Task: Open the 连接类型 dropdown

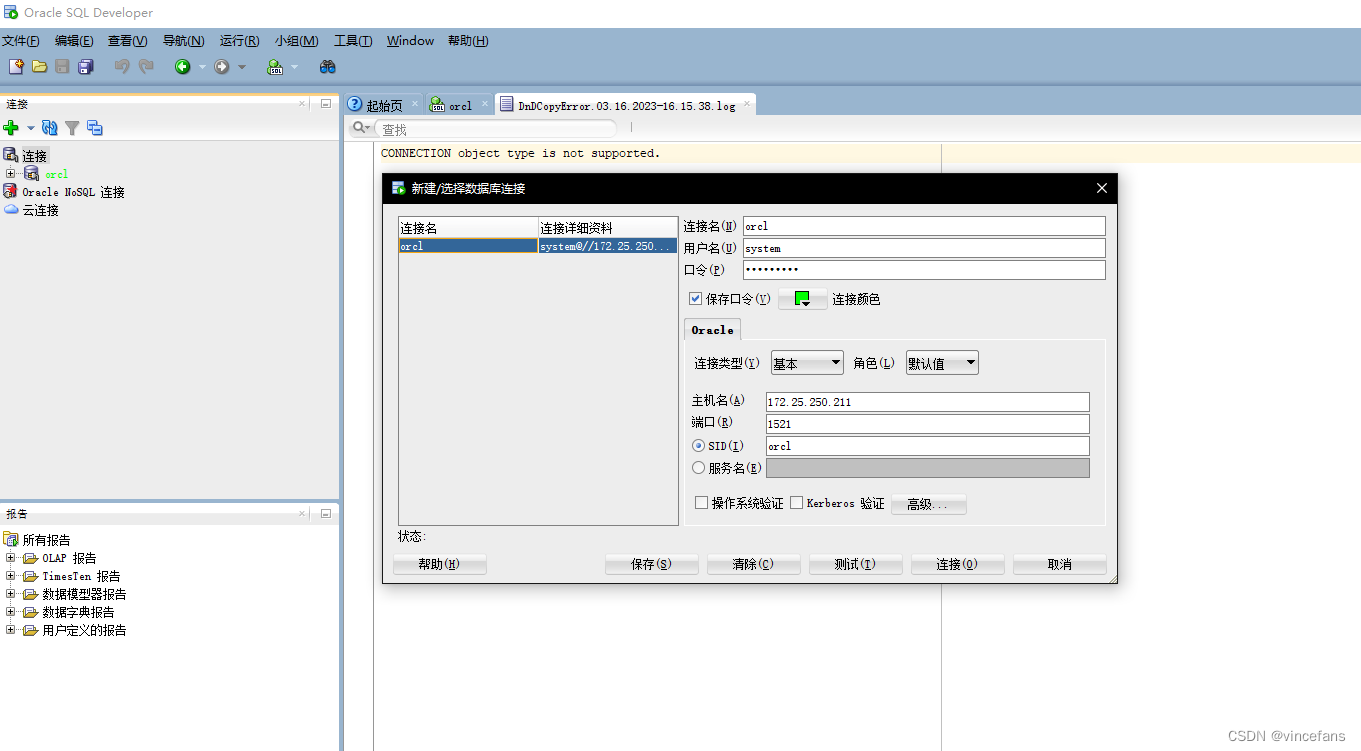Action: [807, 363]
